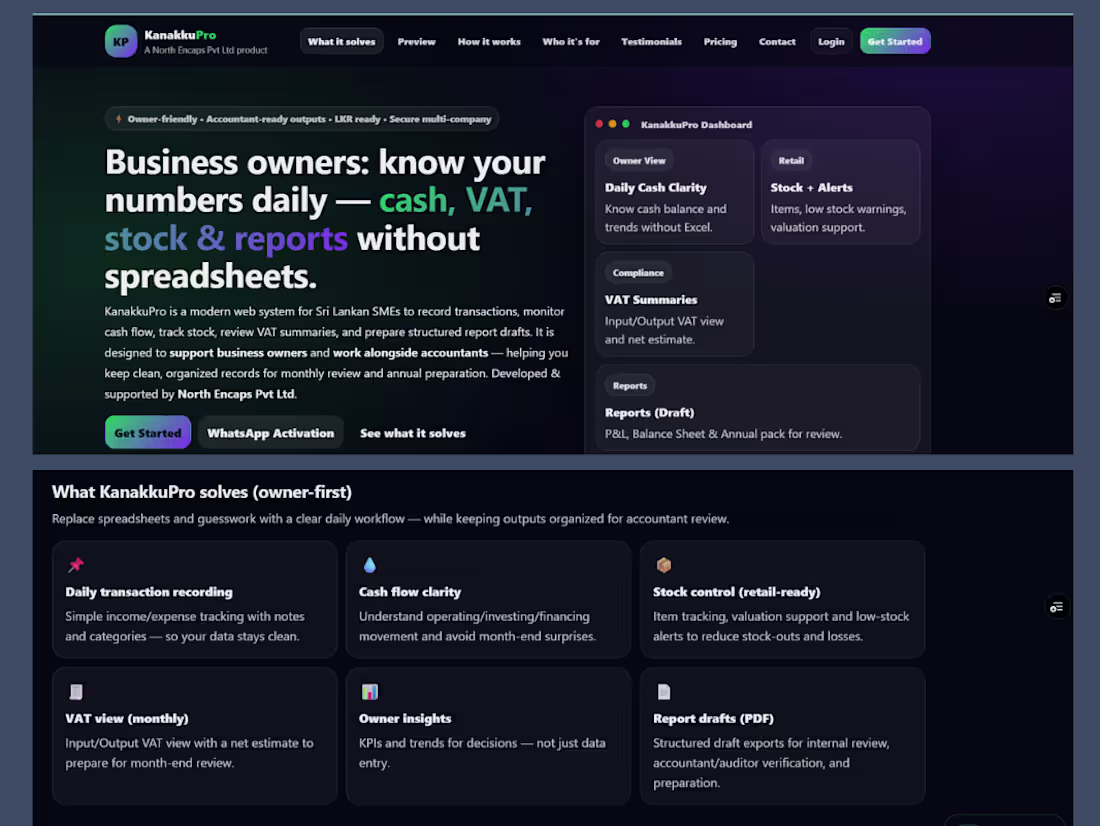Click the lower floating settings icon at right edge
Image resolution: width=1100 pixels, height=826 pixels.
coord(1056,607)
